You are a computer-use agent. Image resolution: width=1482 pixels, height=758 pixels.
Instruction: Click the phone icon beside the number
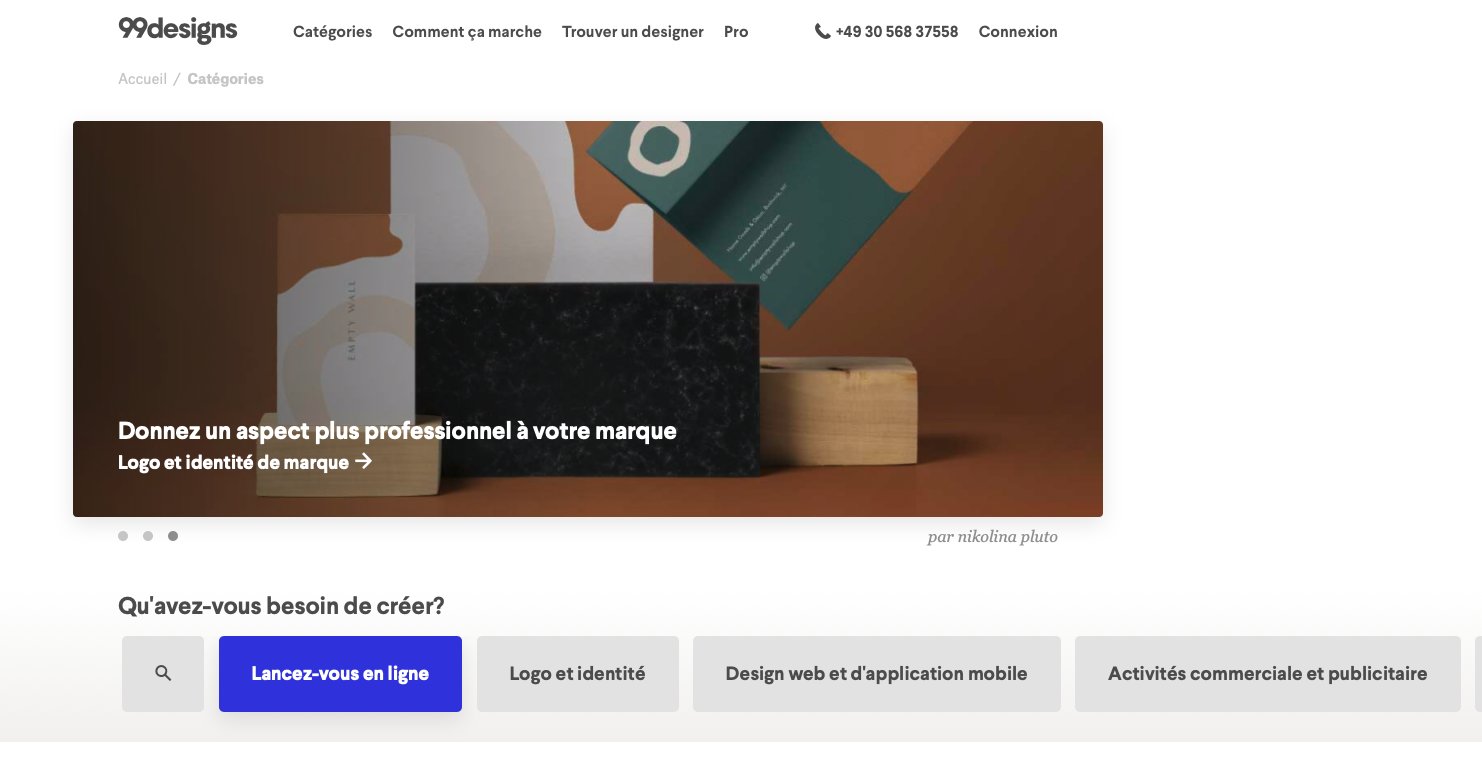click(822, 32)
